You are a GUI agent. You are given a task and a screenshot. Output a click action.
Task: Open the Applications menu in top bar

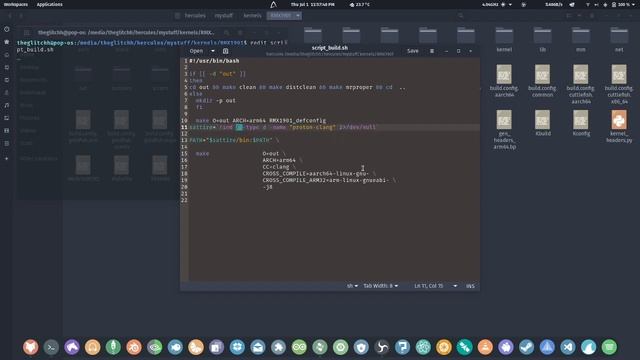pyautogui.click(x=49, y=4)
